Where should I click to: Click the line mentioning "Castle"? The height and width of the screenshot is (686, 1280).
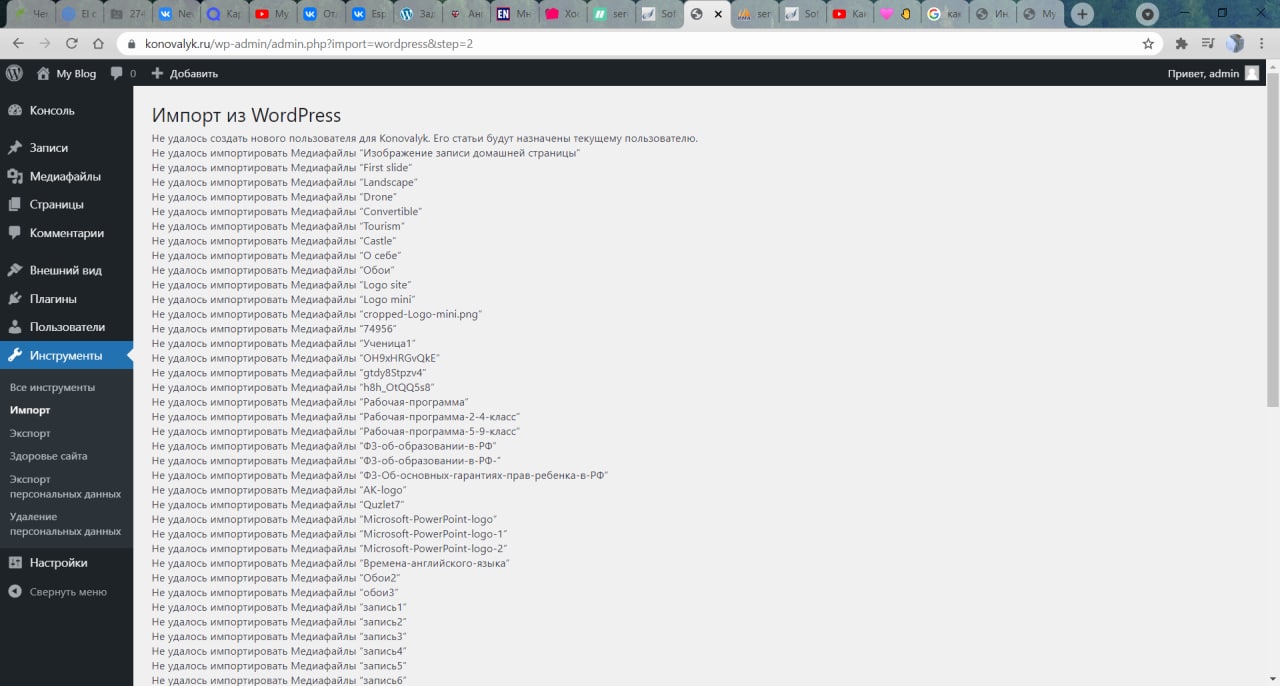[x=274, y=241]
